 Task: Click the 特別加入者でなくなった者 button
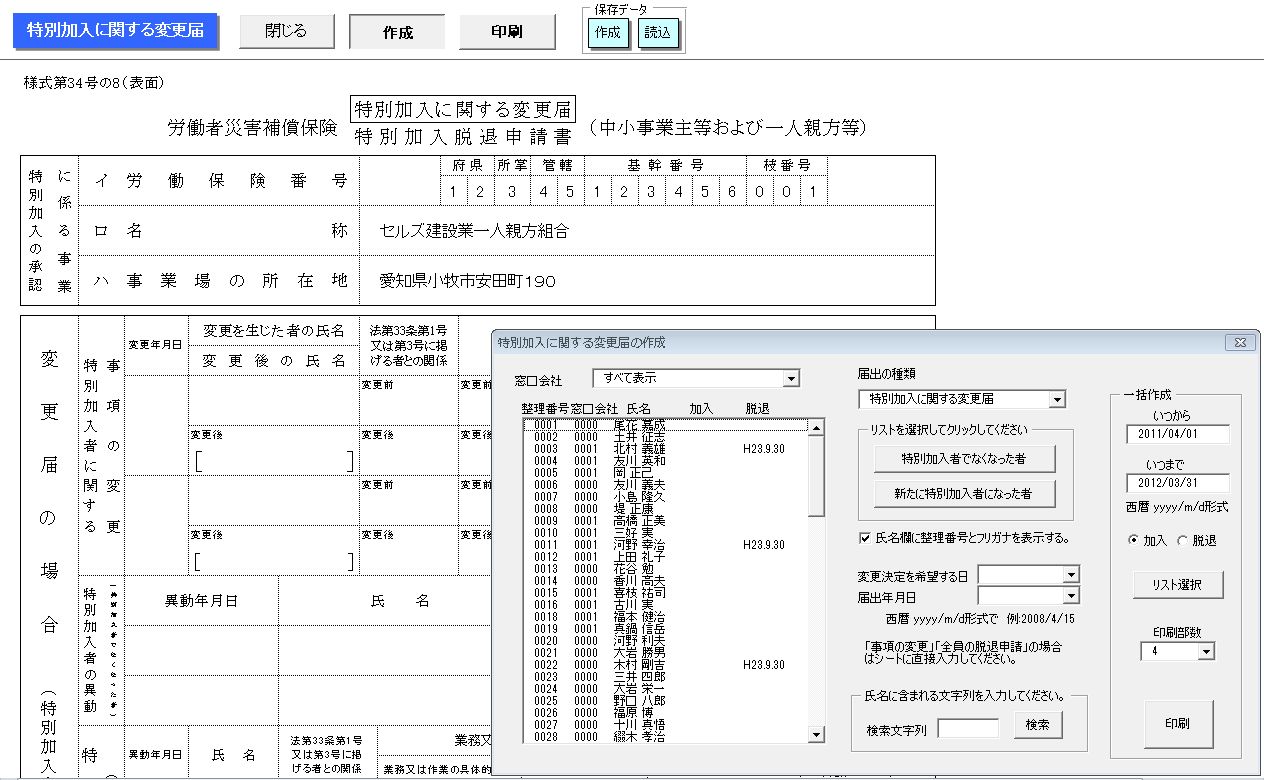pos(964,459)
